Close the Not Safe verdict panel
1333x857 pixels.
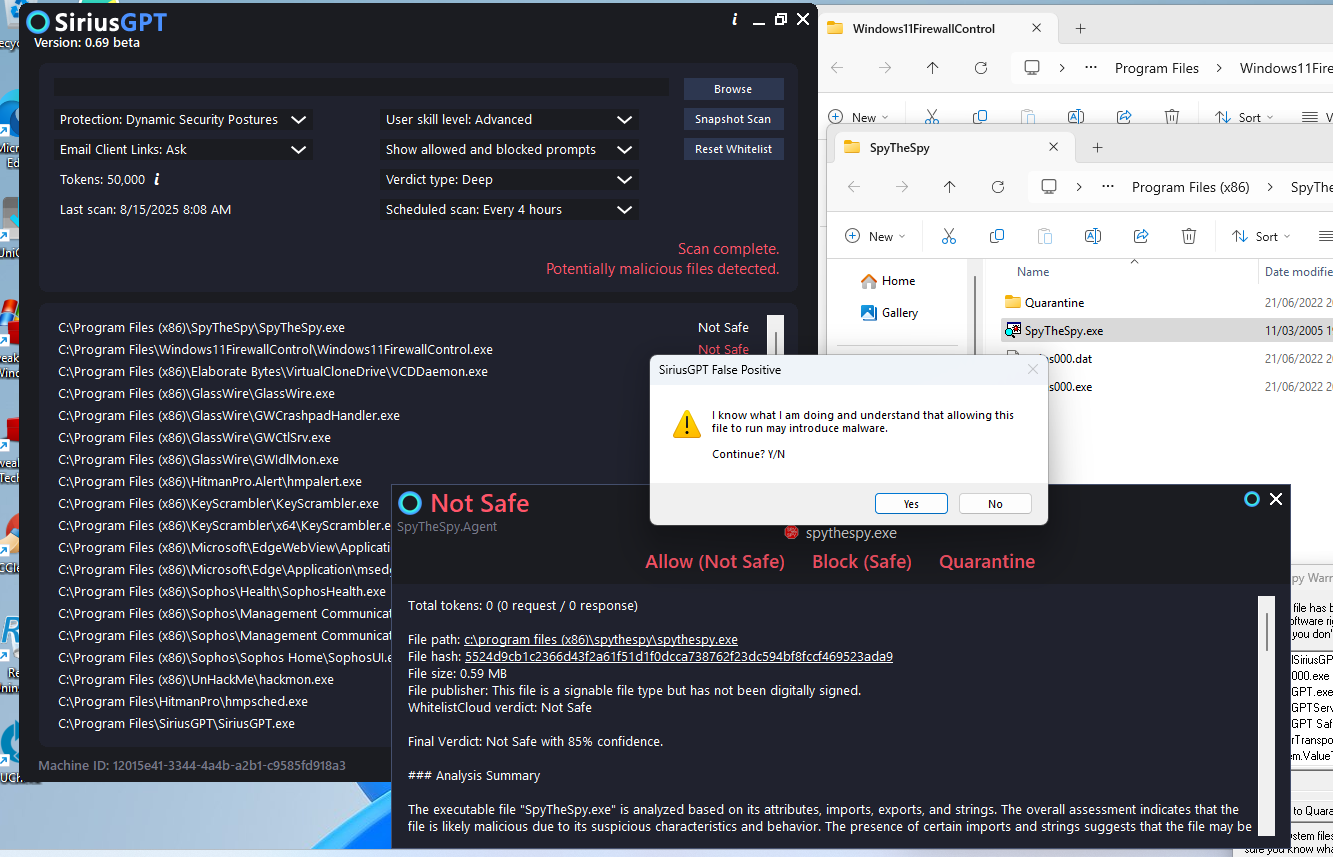[1276, 499]
